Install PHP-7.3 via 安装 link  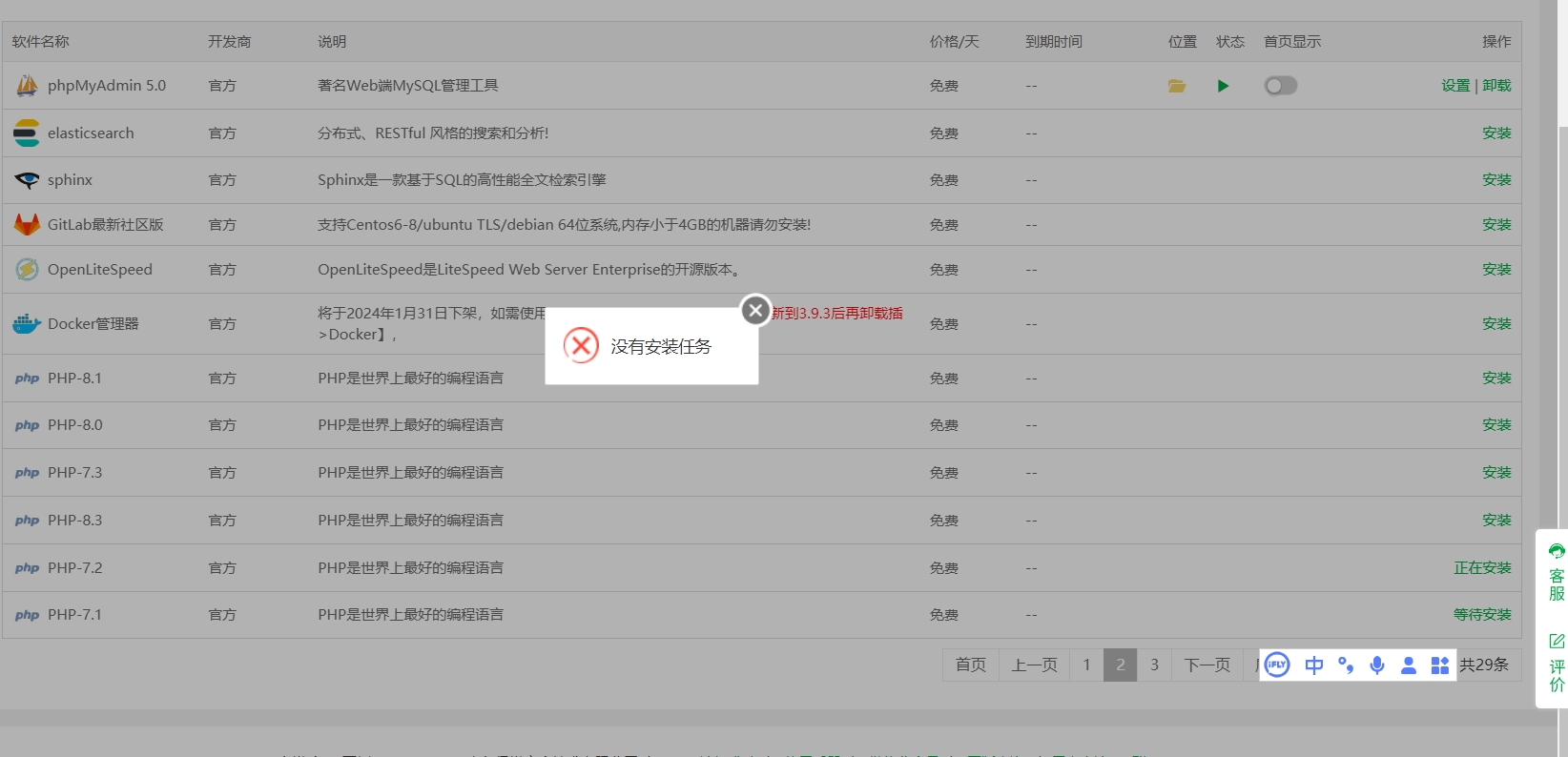[1496, 473]
